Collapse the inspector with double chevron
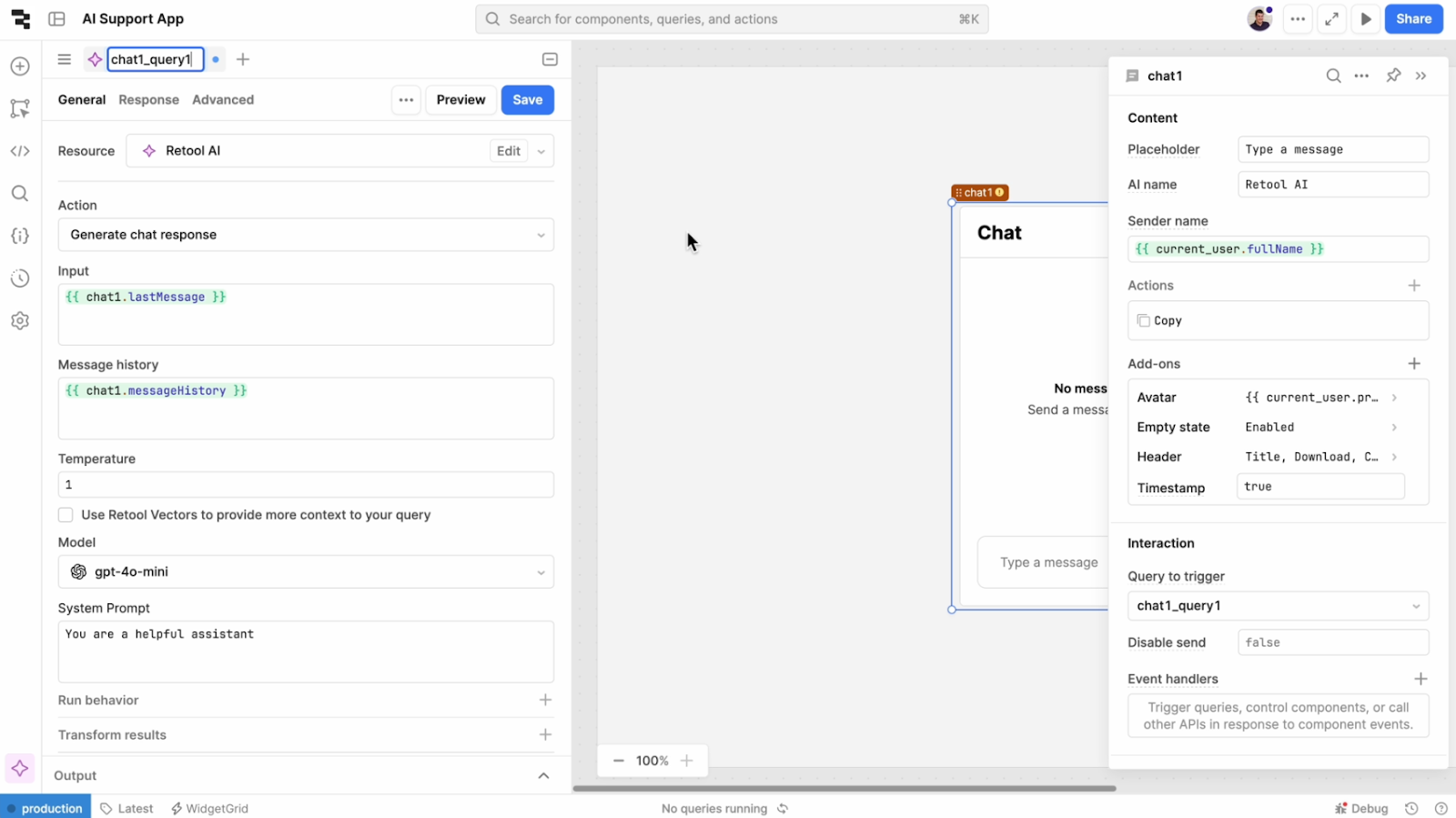Image resolution: width=1456 pixels, height=818 pixels. pos(1421,76)
